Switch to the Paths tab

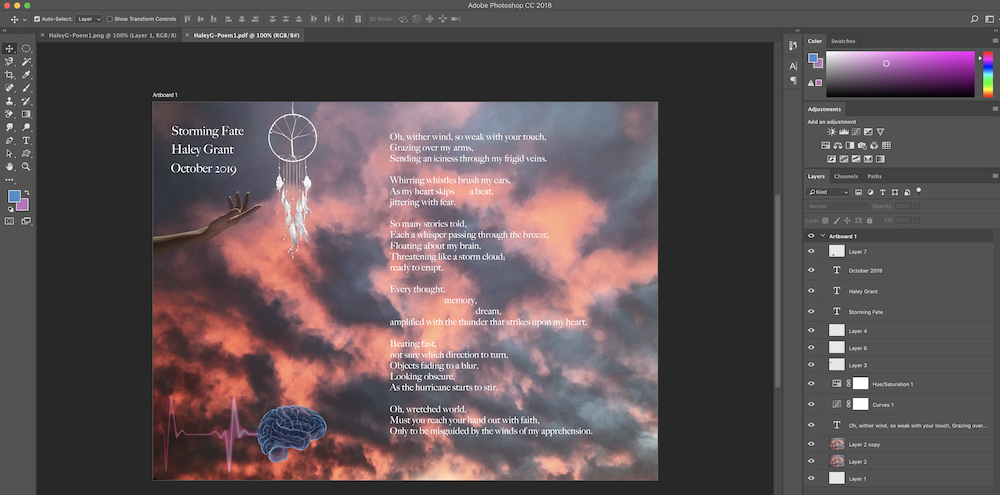pyautogui.click(x=874, y=176)
